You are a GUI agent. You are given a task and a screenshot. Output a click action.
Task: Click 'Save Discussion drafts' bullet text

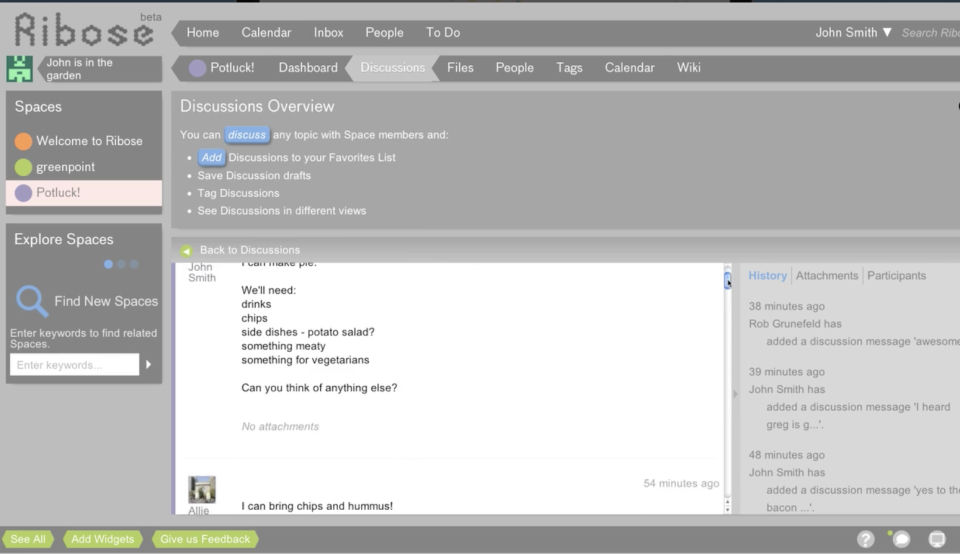(x=254, y=176)
